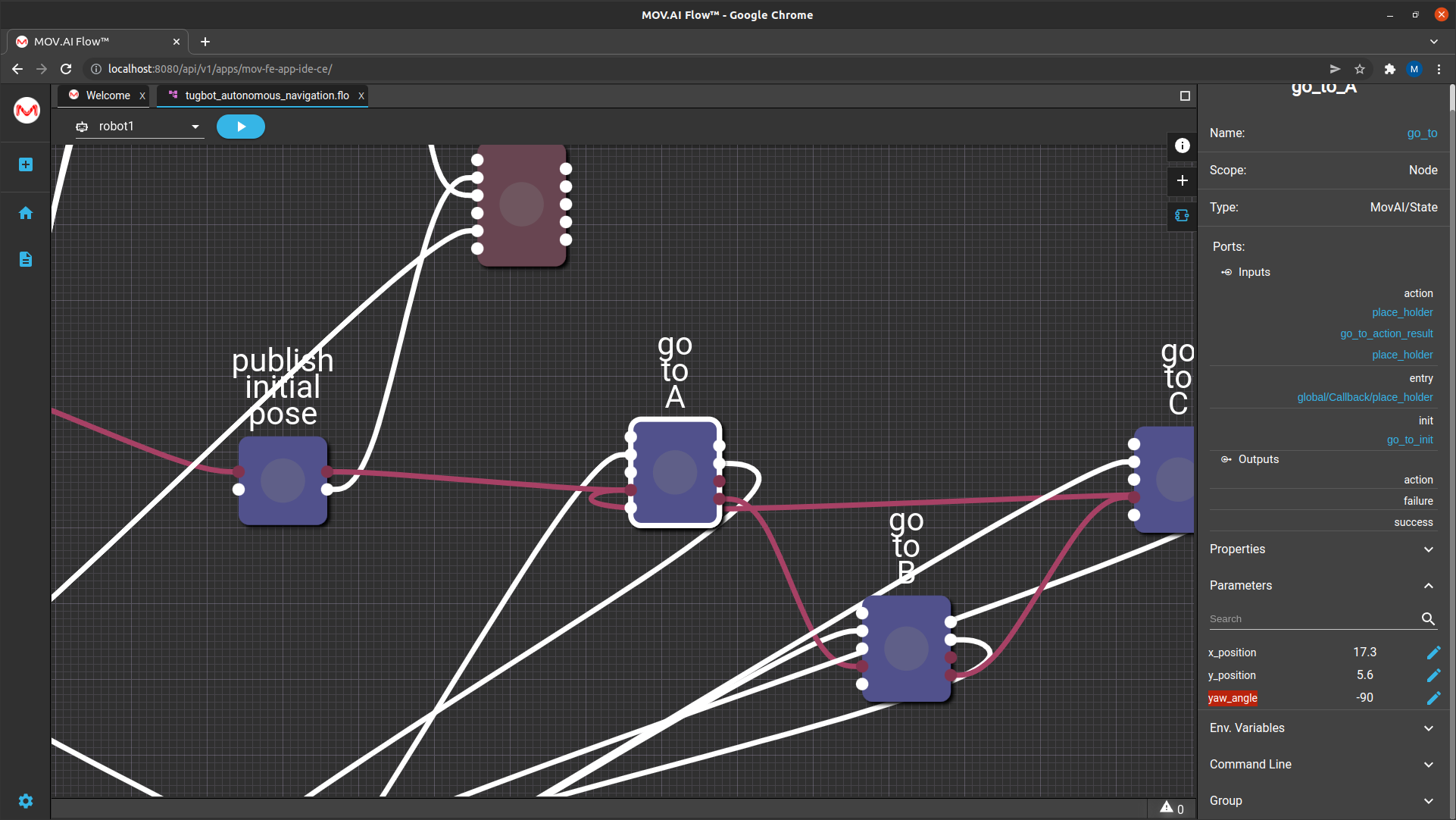This screenshot has height=820, width=1456.
Task: Go to the Home icon in sidebar
Action: click(x=26, y=213)
